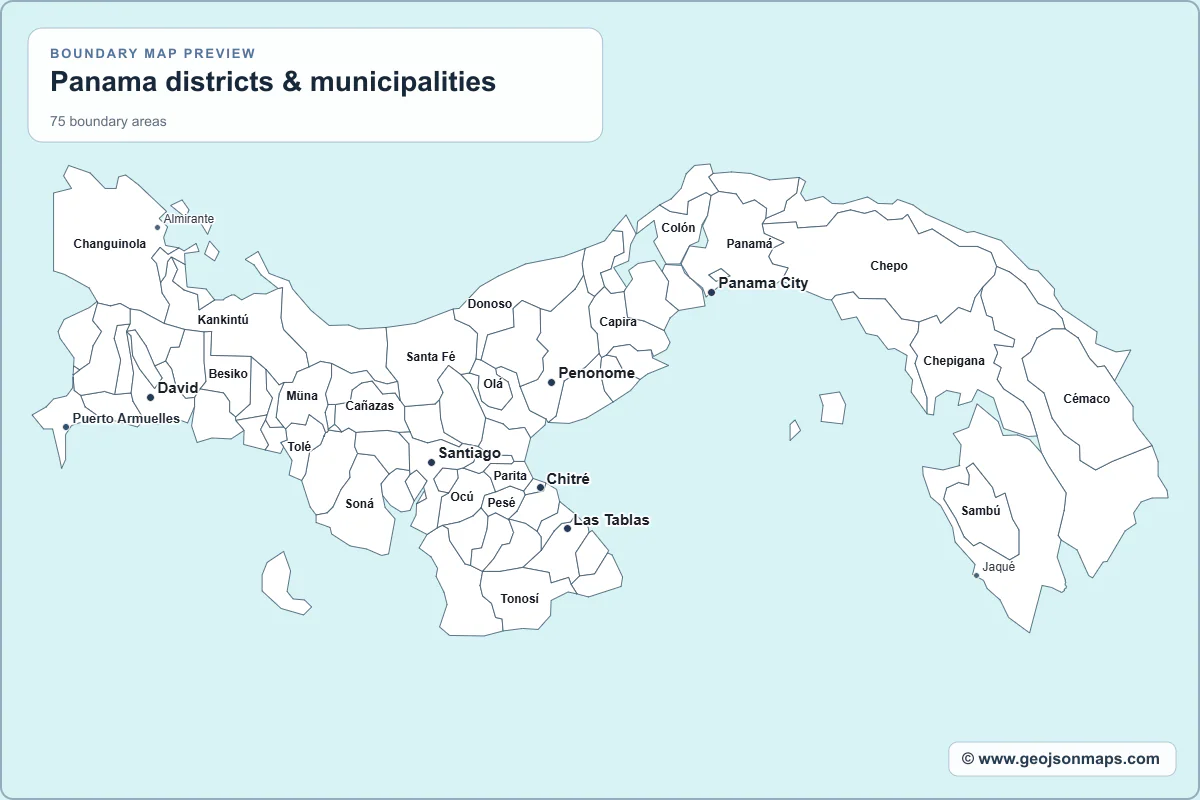1200x800 pixels.
Task: Click the David name label
Action: pos(178,388)
